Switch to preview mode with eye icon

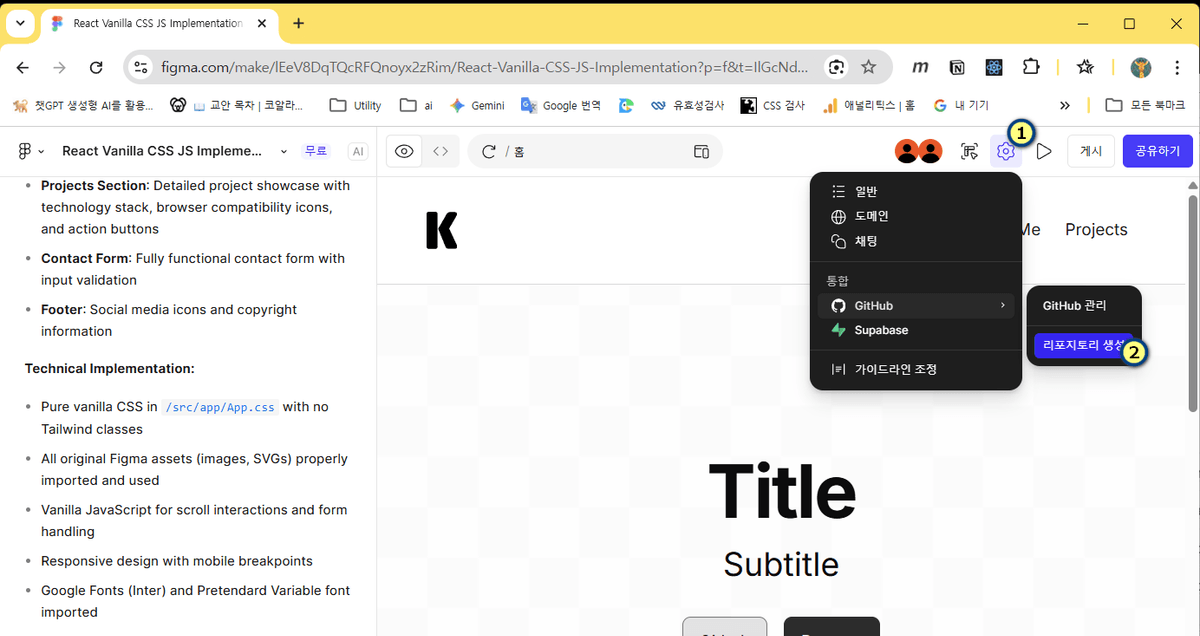(404, 151)
